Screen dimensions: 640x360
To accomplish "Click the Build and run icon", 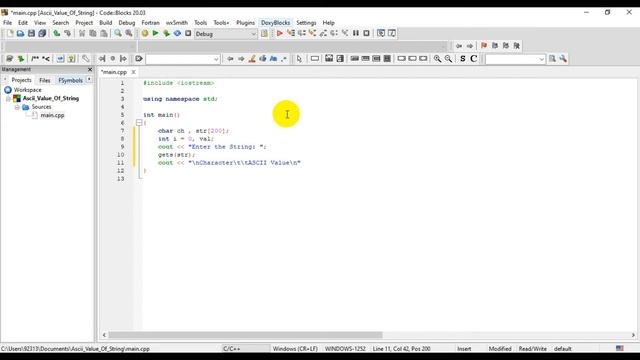I will (x=167, y=33).
